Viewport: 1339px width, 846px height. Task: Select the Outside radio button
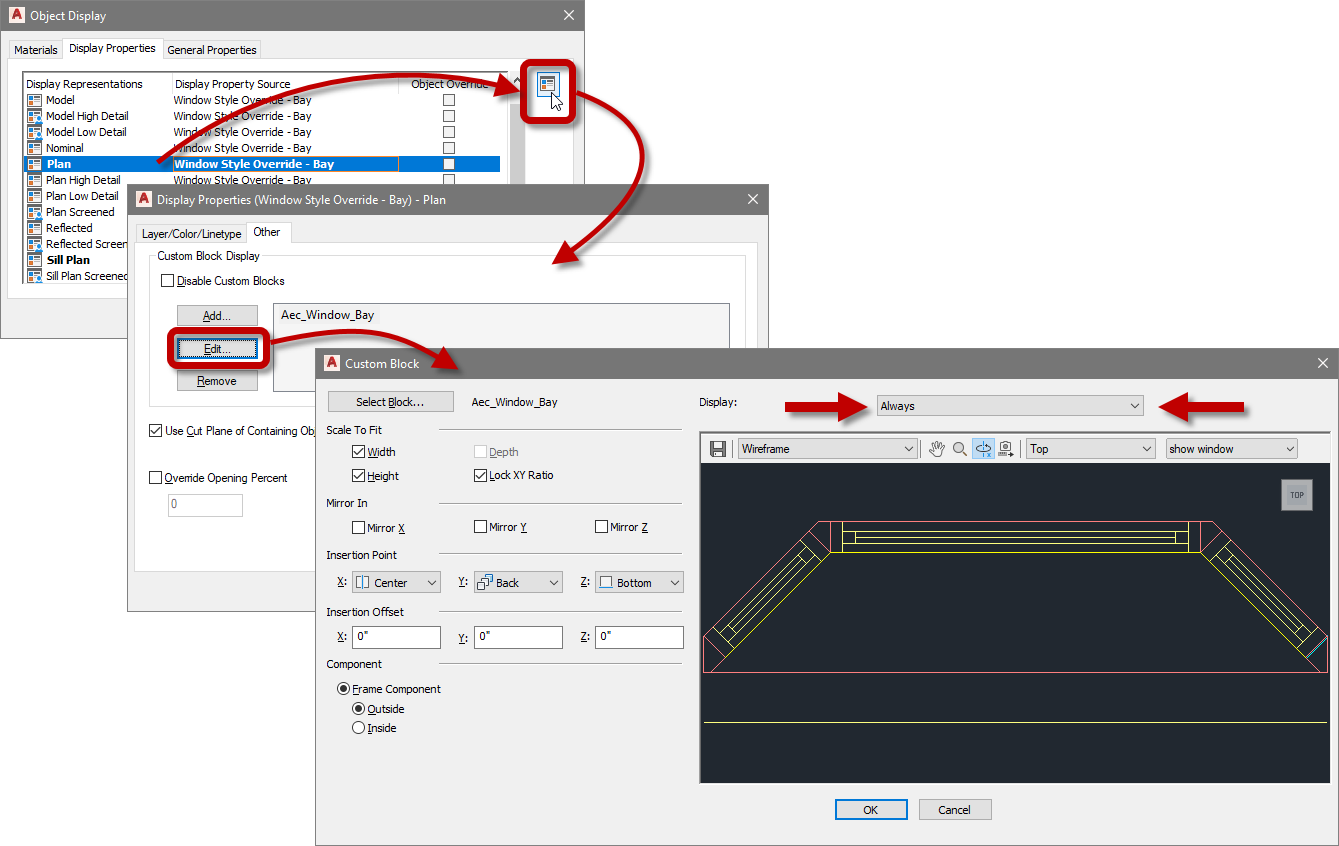[358, 709]
